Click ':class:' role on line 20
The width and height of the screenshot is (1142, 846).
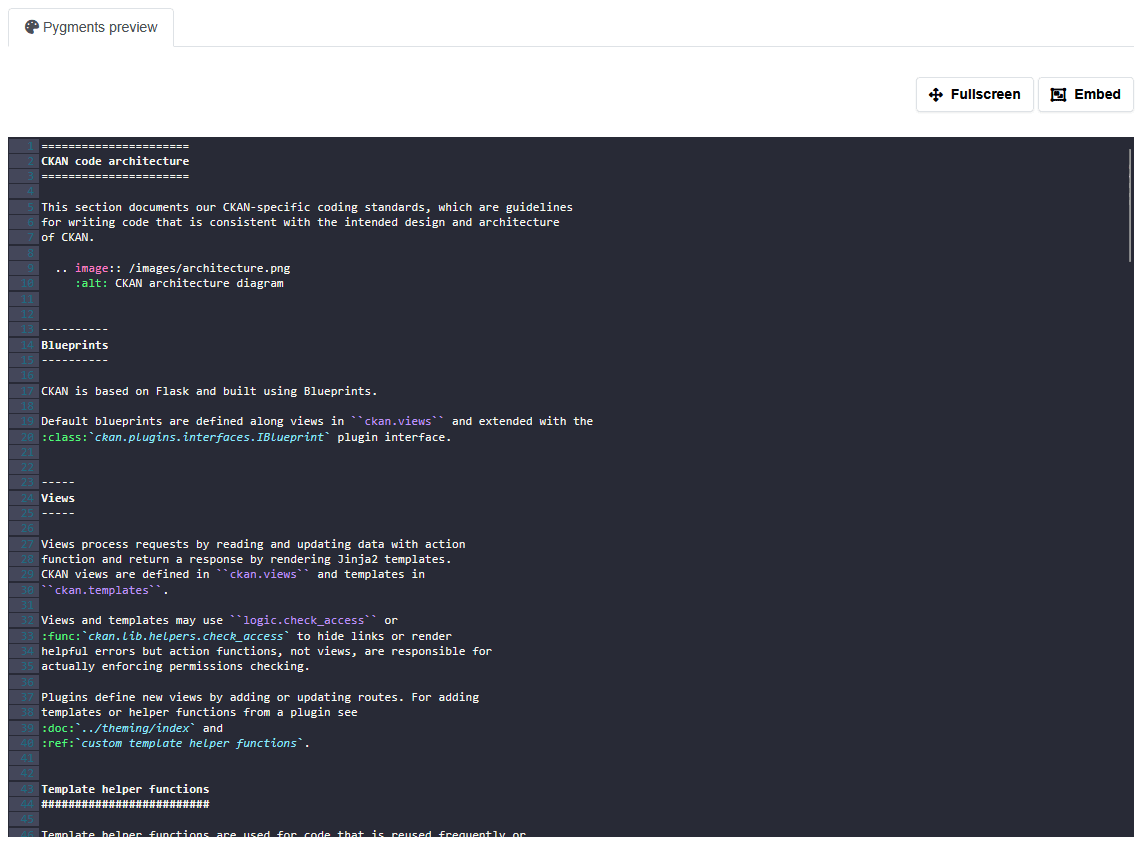pyautogui.click(x=65, y=437)
